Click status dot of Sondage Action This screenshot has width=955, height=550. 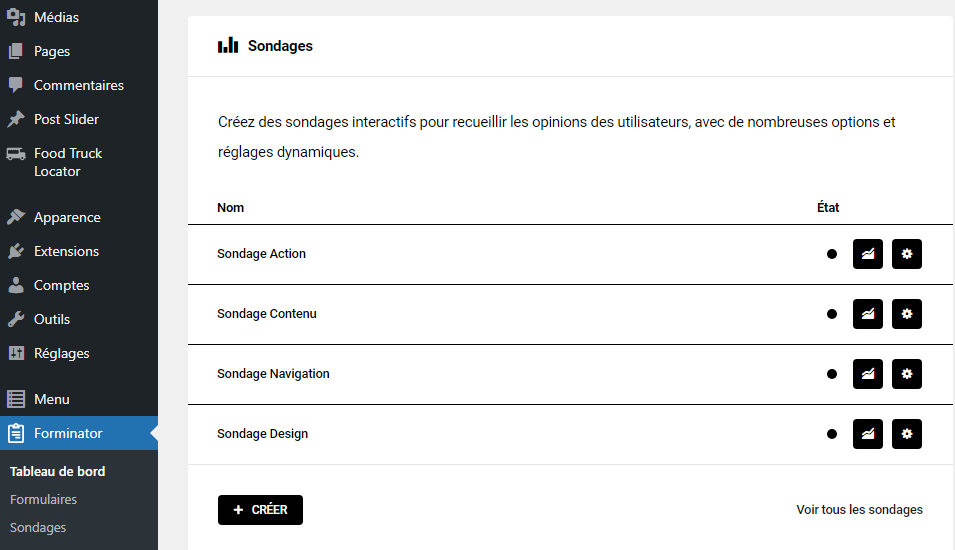point(831,254)
